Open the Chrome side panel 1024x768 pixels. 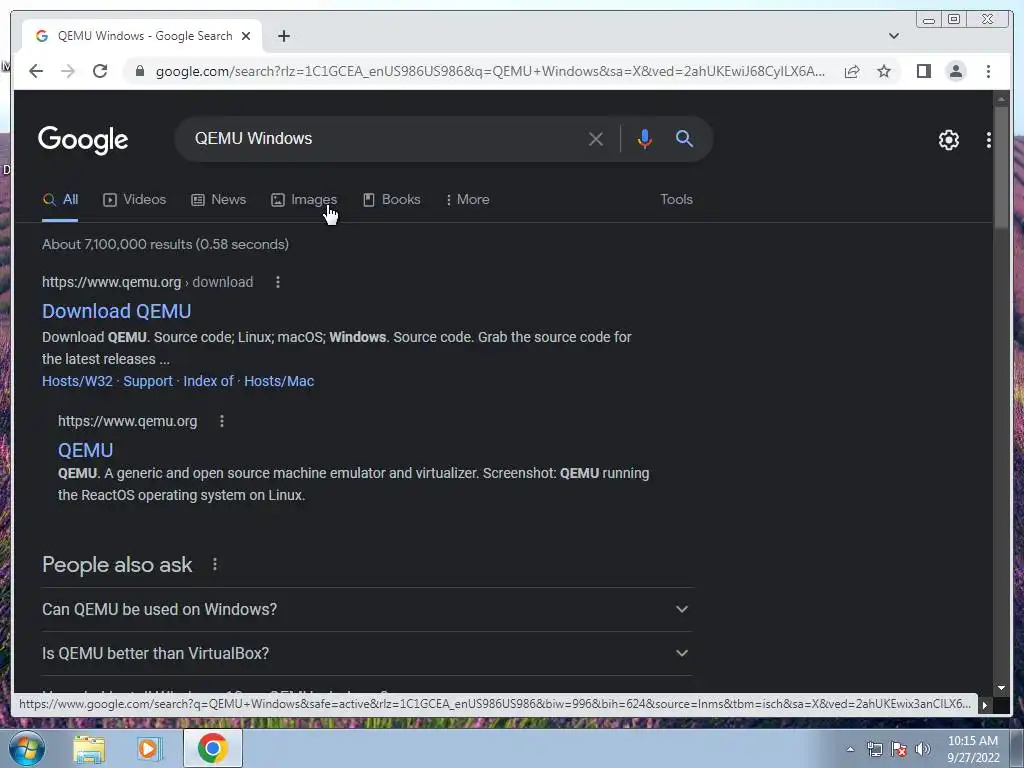coord(923,71)
